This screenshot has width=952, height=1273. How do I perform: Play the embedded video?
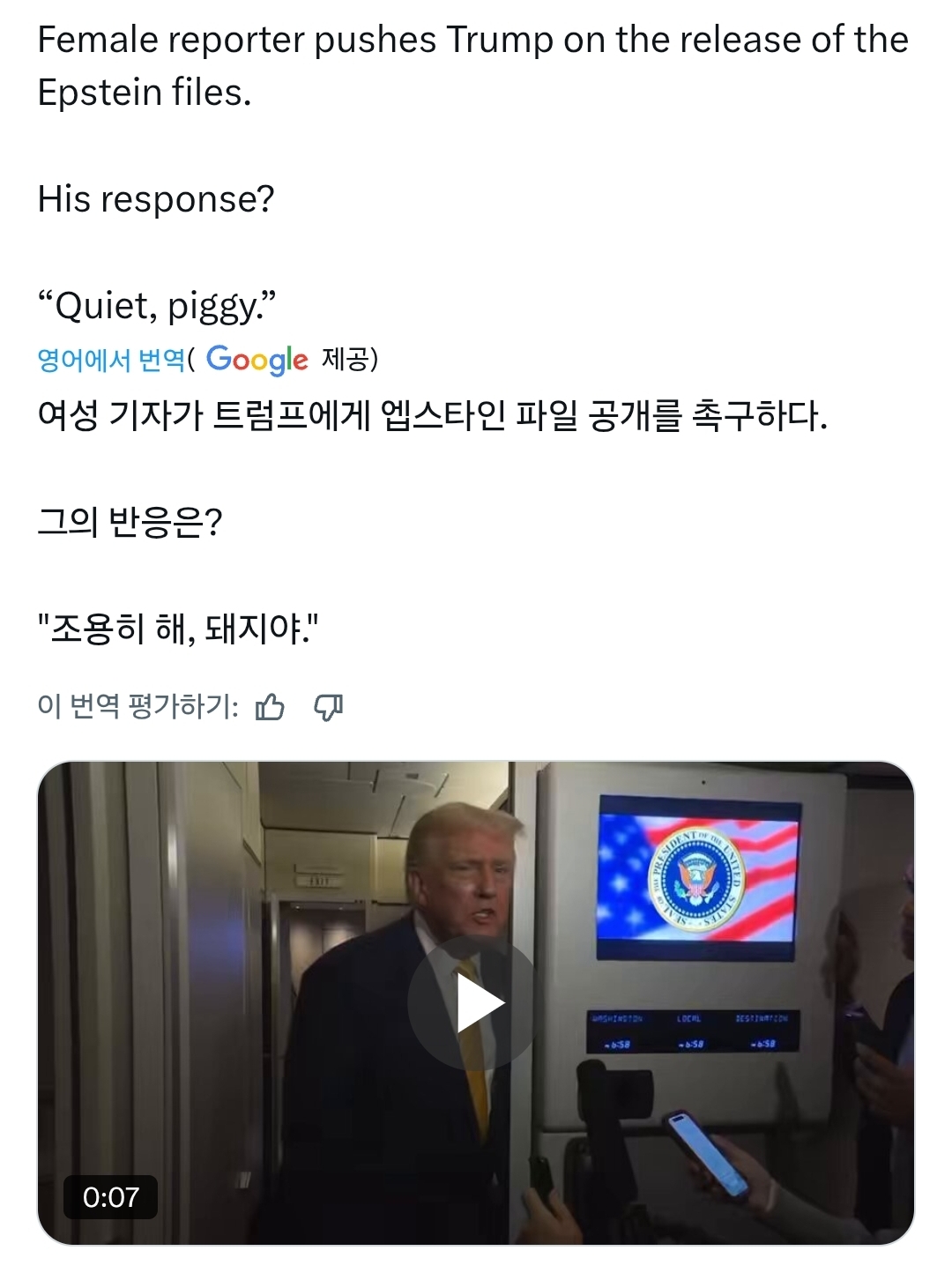click(x=476, y=1004)
